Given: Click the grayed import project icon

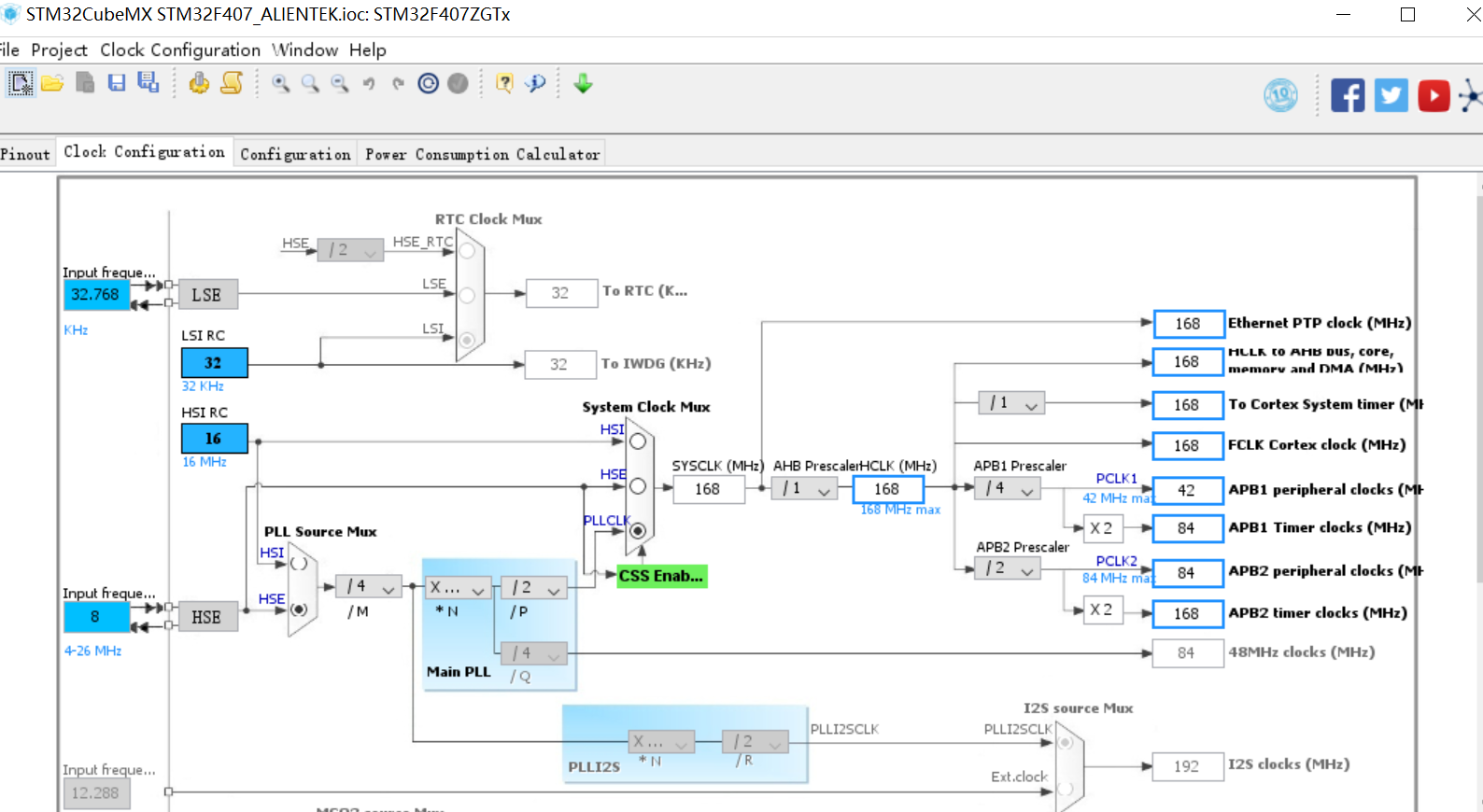Looking at the screenshot, I should [x=85, y=83].
